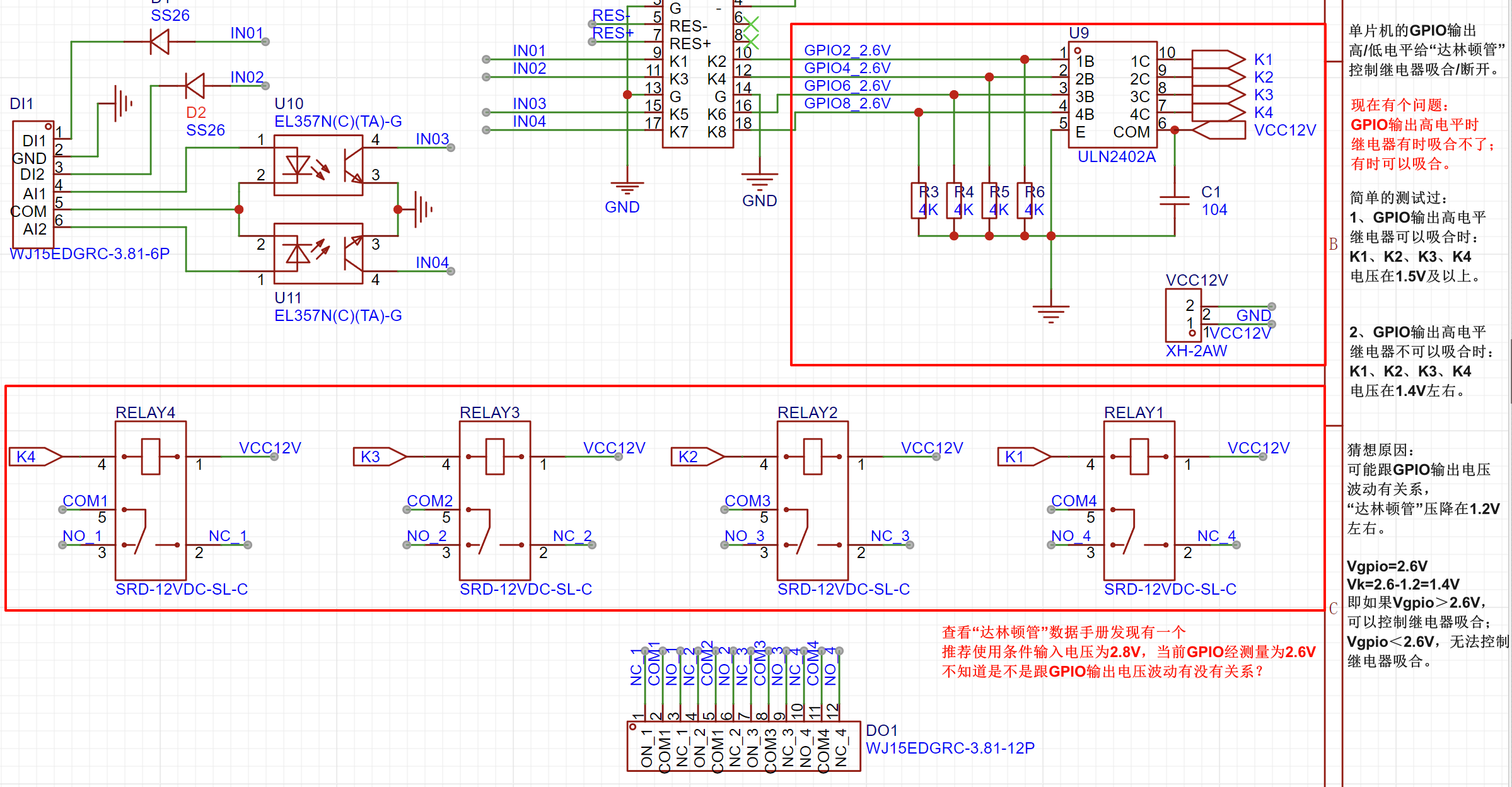Select the D2 SS26 diode symbol
Image resolution: width=1512 pixels, height=787 pixels.
click(x=195, y=86)
